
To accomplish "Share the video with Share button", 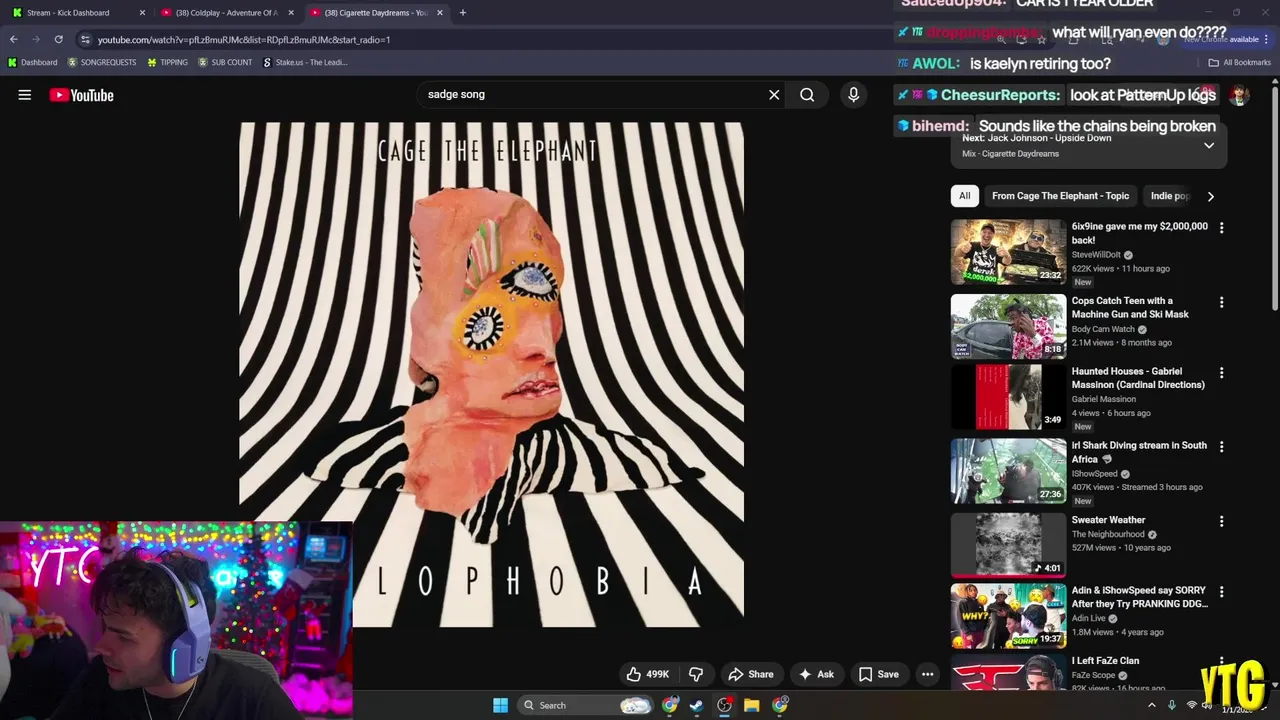I will [x=751, y=674].
